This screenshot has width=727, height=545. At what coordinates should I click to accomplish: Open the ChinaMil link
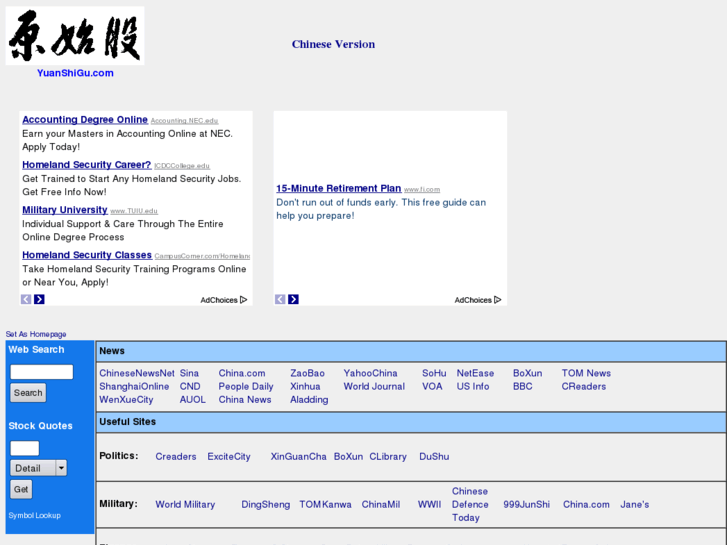(x=381, y=504)
